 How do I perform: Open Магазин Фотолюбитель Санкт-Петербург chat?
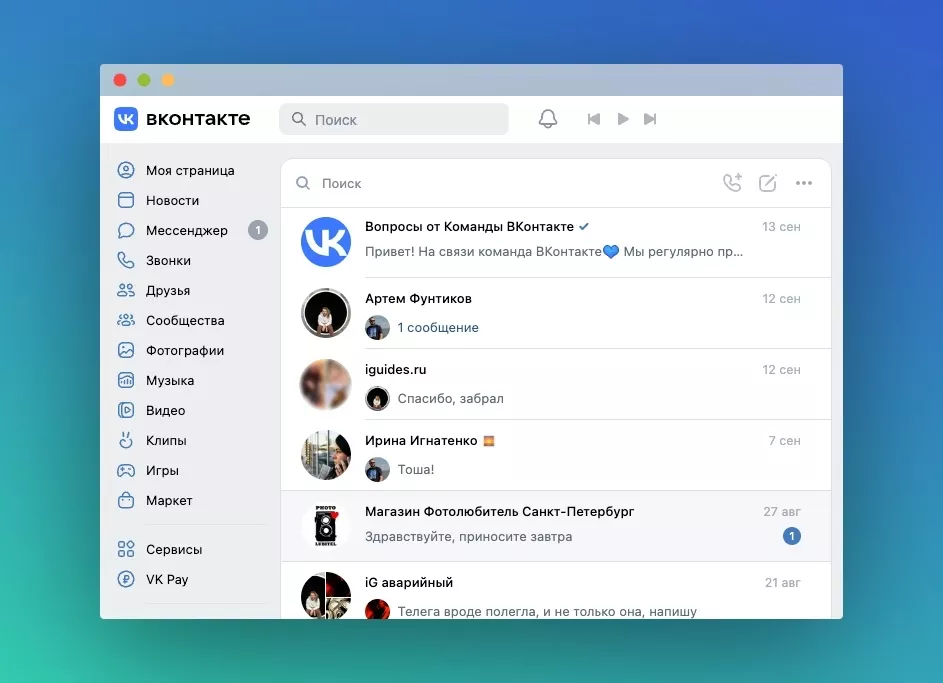click(x=556, y=526)
